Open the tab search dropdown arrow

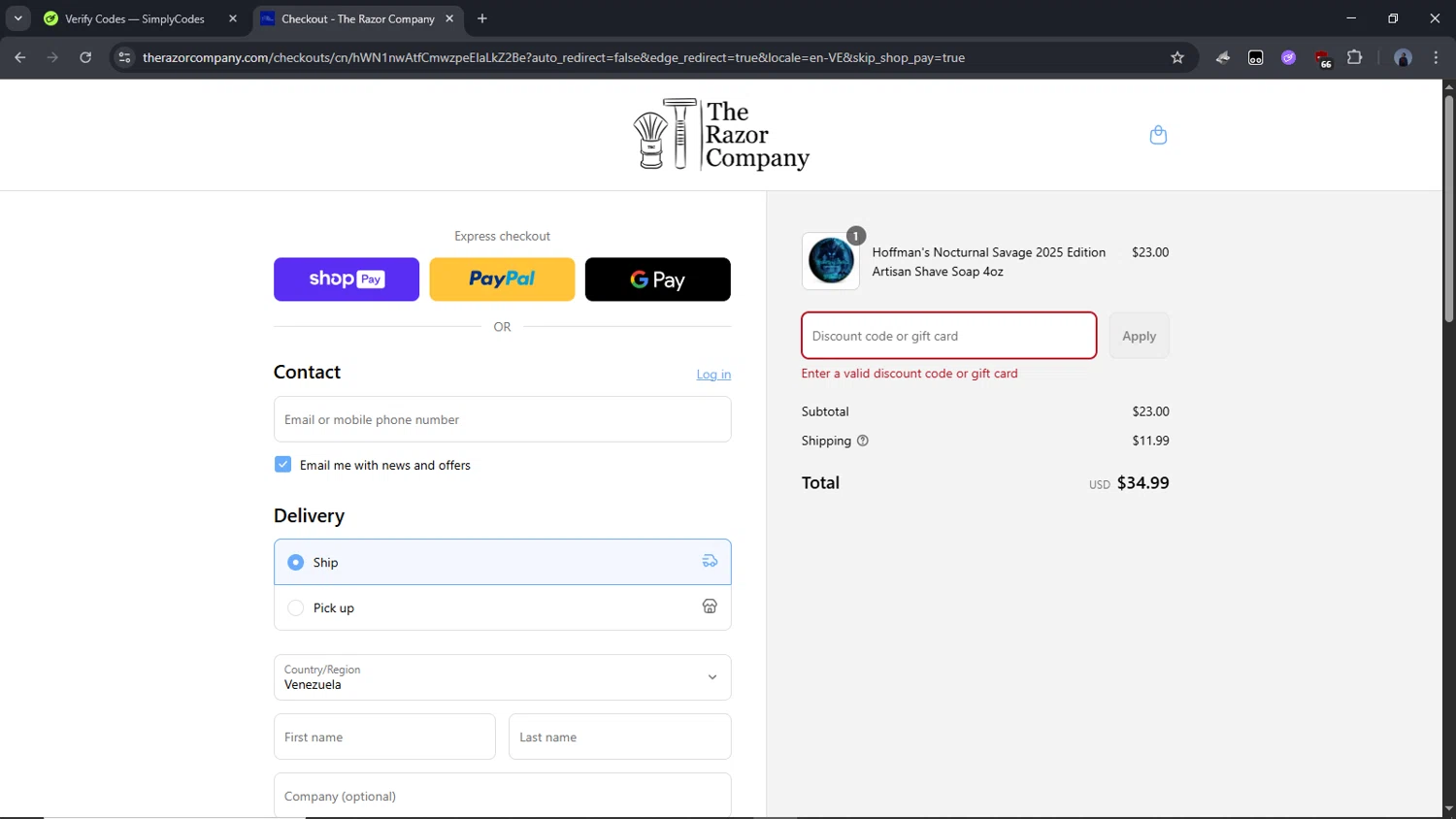pyautogui.click(x=18, y=18)
